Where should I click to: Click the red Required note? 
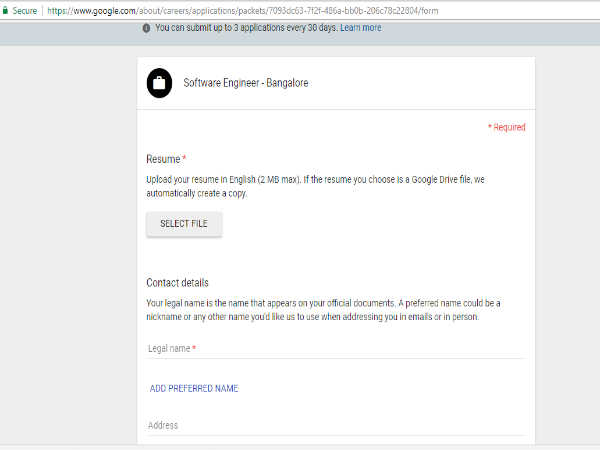point(507,127)
